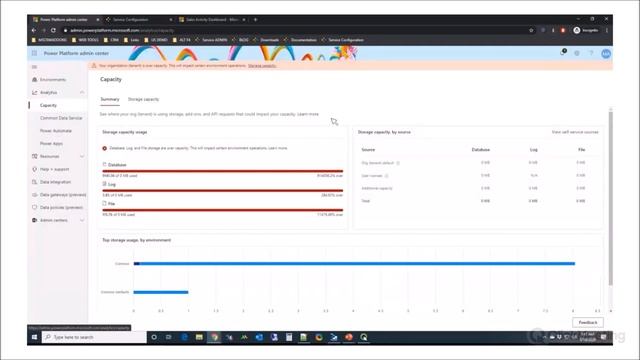Select the Summary tab
The image size is (640, 360).
[x=110, y=99]
